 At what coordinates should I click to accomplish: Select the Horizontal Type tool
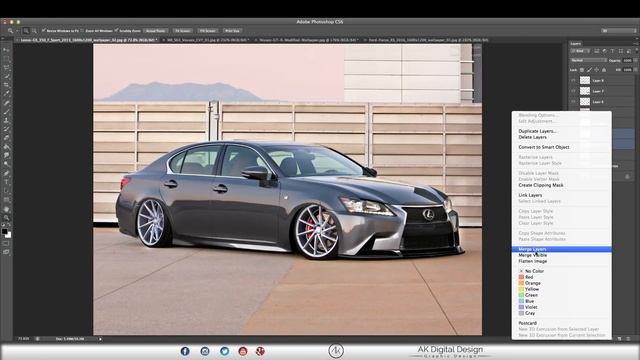pos(7,182)
